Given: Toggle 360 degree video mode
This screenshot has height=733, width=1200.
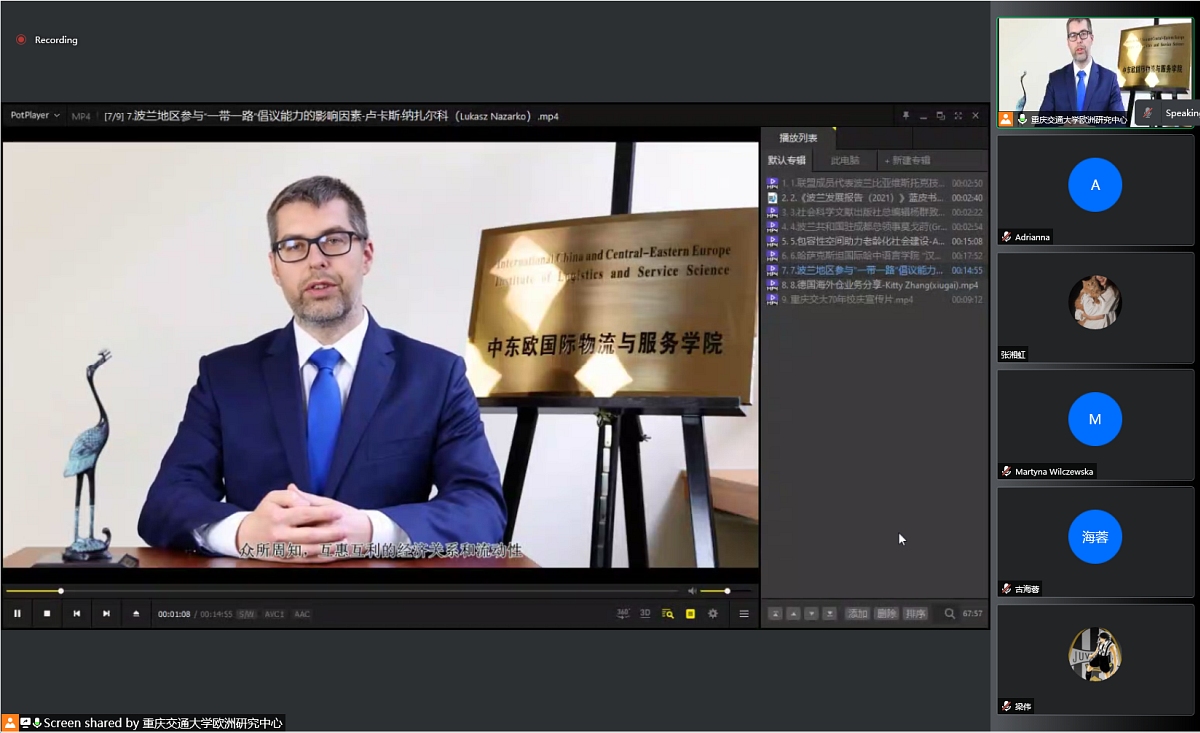Looking at the screenshot, I should click(x=623, y=613).
